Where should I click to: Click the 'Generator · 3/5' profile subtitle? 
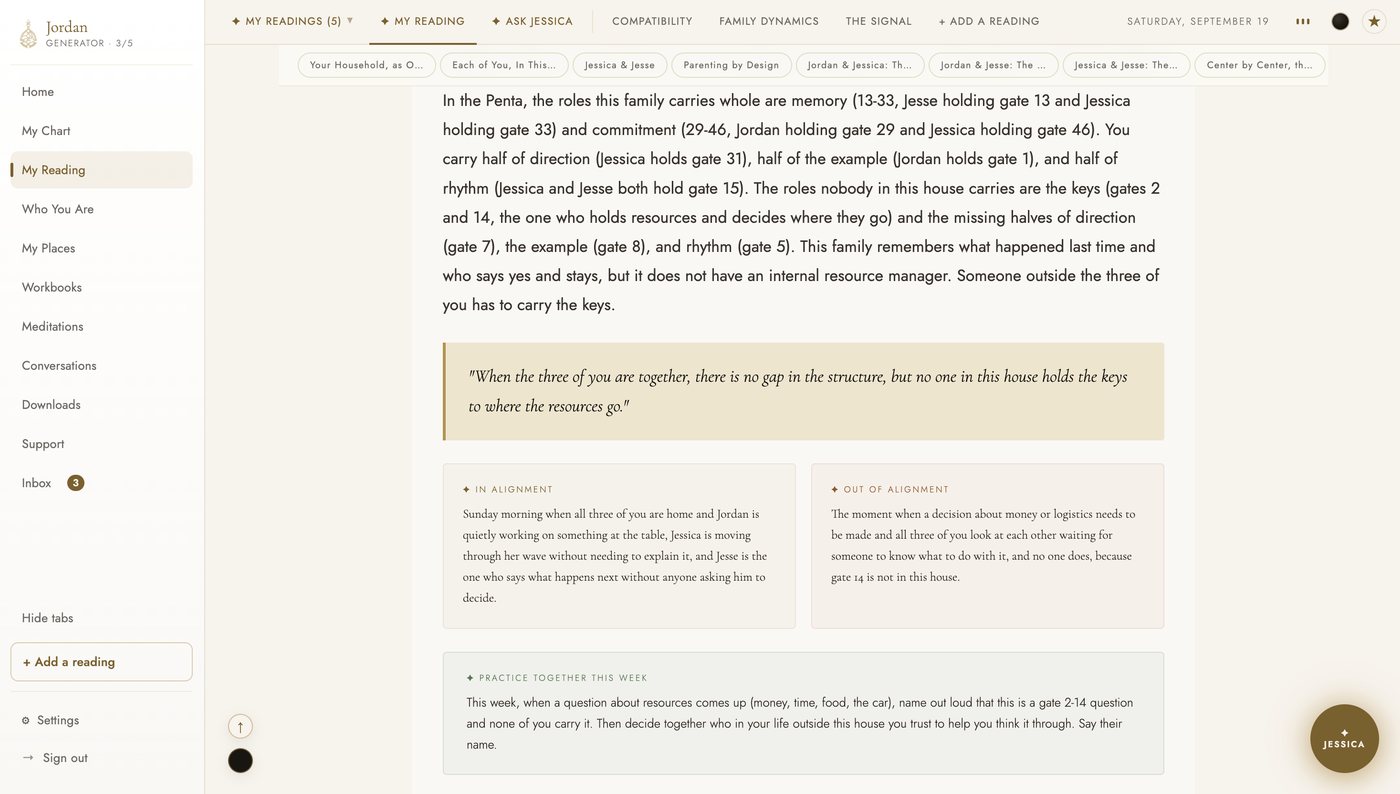[89, 43]
